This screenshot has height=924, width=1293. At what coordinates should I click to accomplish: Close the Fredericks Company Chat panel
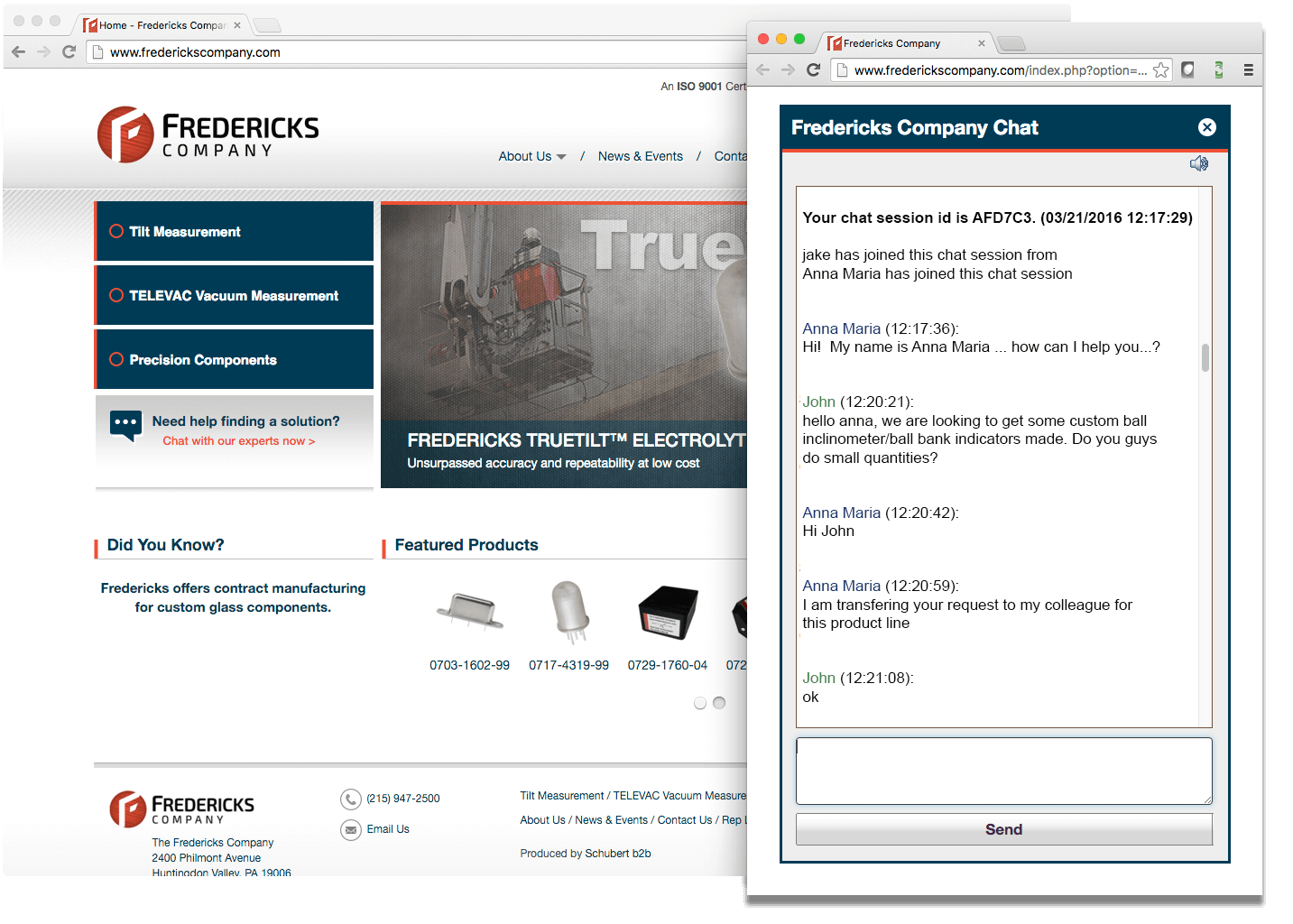[x=1206, y=127]
